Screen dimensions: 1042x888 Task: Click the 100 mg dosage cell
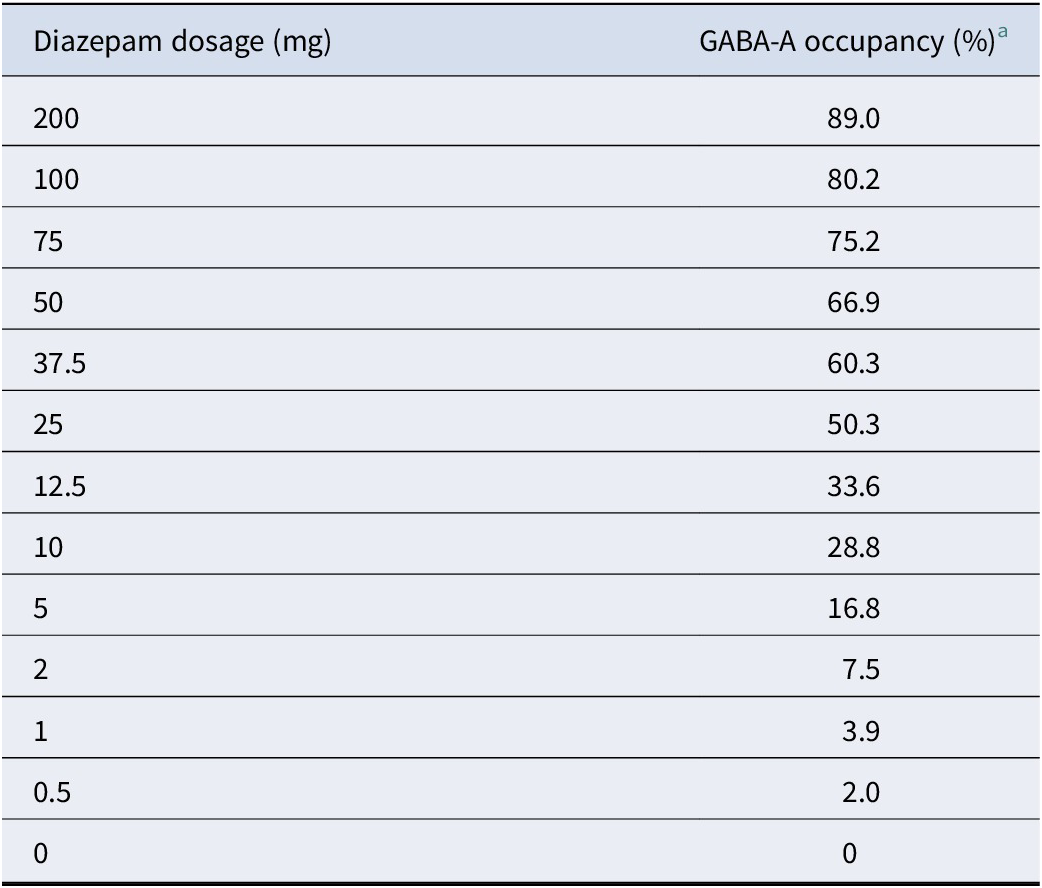(x=56, y=179)
